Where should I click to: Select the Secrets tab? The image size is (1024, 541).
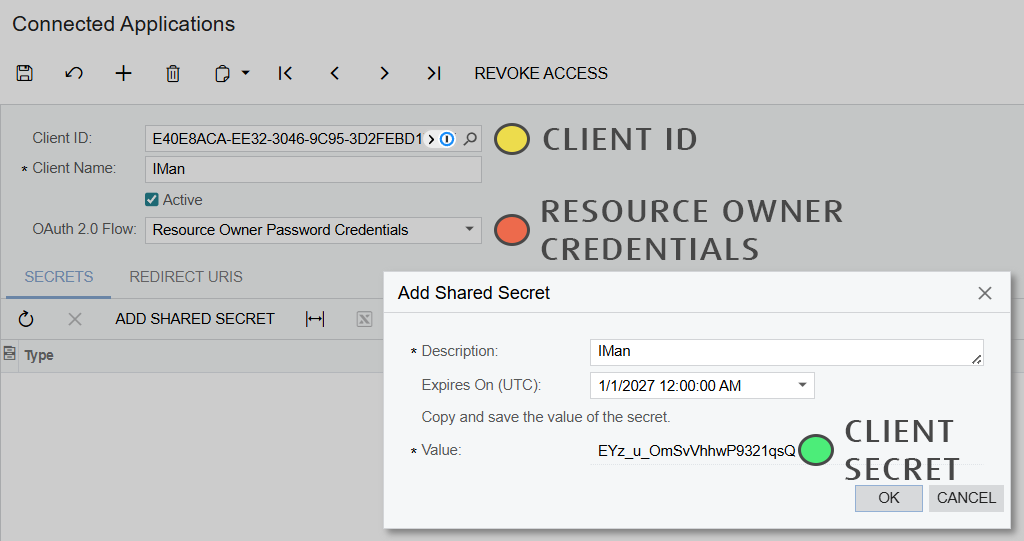point(59,277)
